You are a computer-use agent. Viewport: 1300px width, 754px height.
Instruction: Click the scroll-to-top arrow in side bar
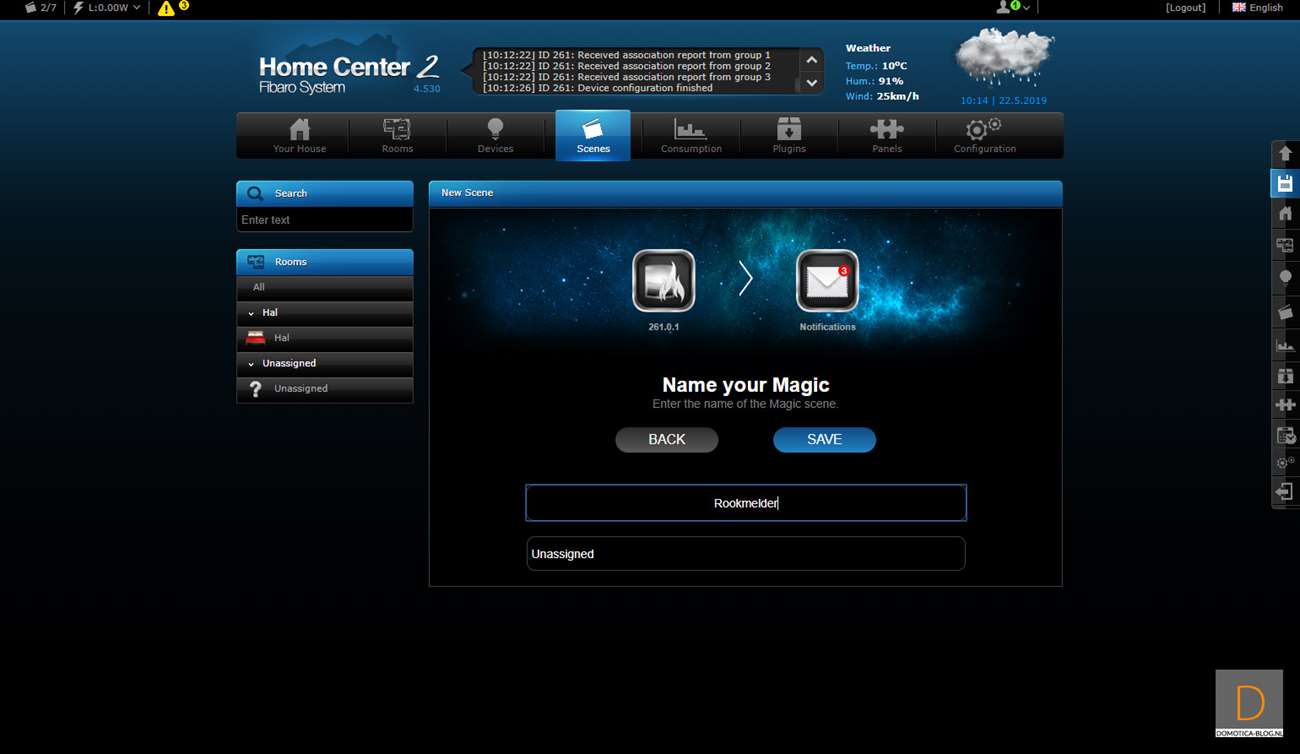[1286, 153]
